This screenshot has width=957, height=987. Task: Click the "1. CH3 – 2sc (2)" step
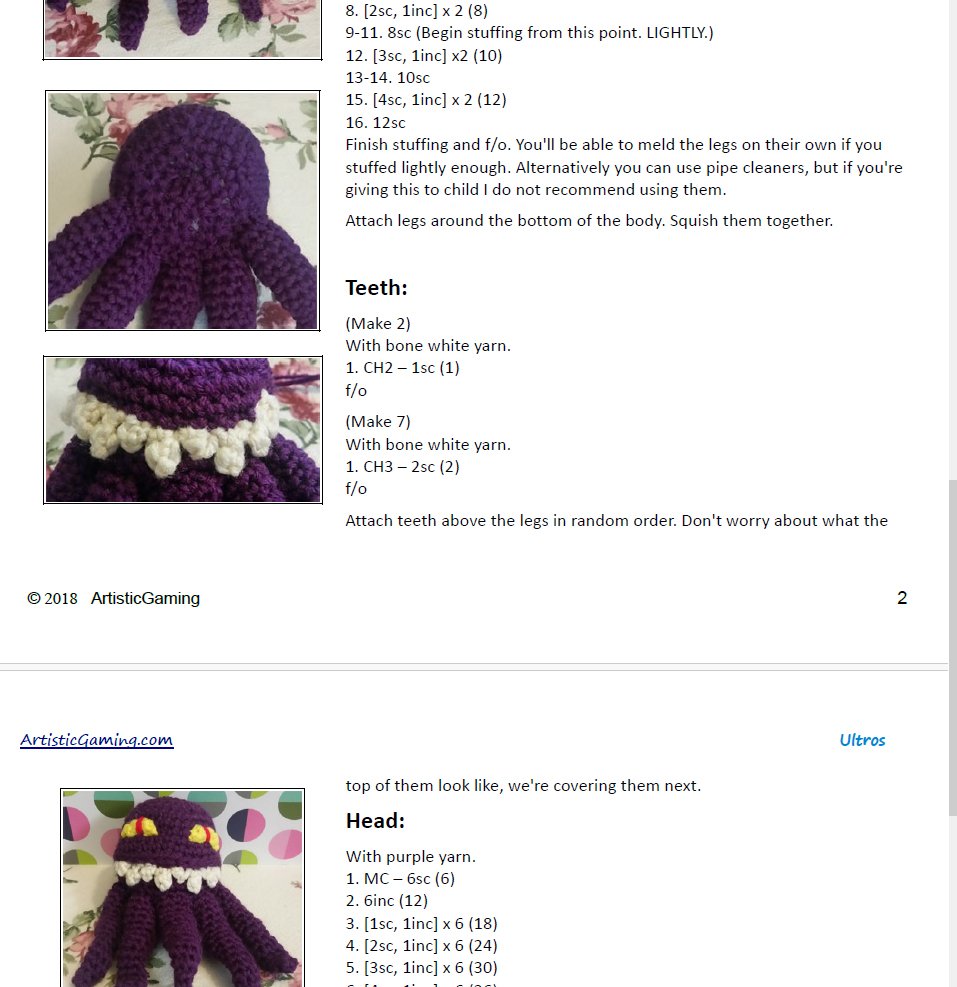(x=402, y=466)
